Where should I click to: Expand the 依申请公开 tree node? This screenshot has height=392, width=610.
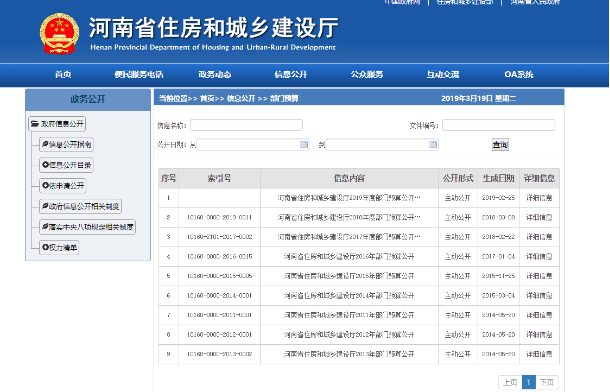45,186
